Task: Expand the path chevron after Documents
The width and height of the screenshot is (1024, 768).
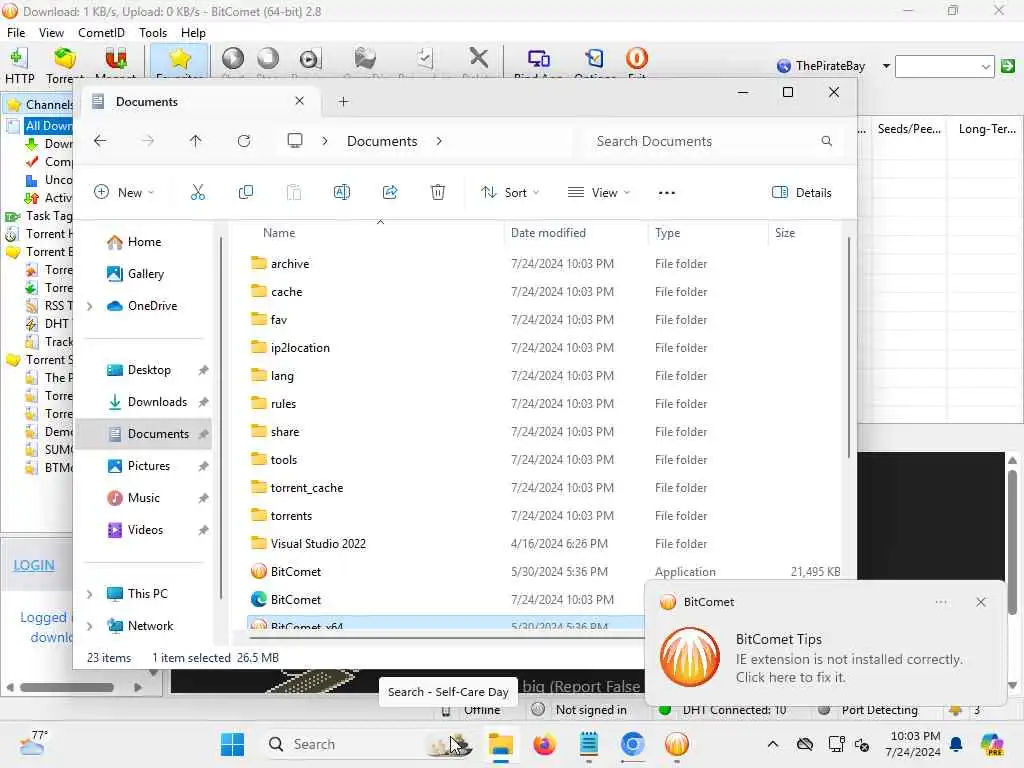Action: (439, 140)
